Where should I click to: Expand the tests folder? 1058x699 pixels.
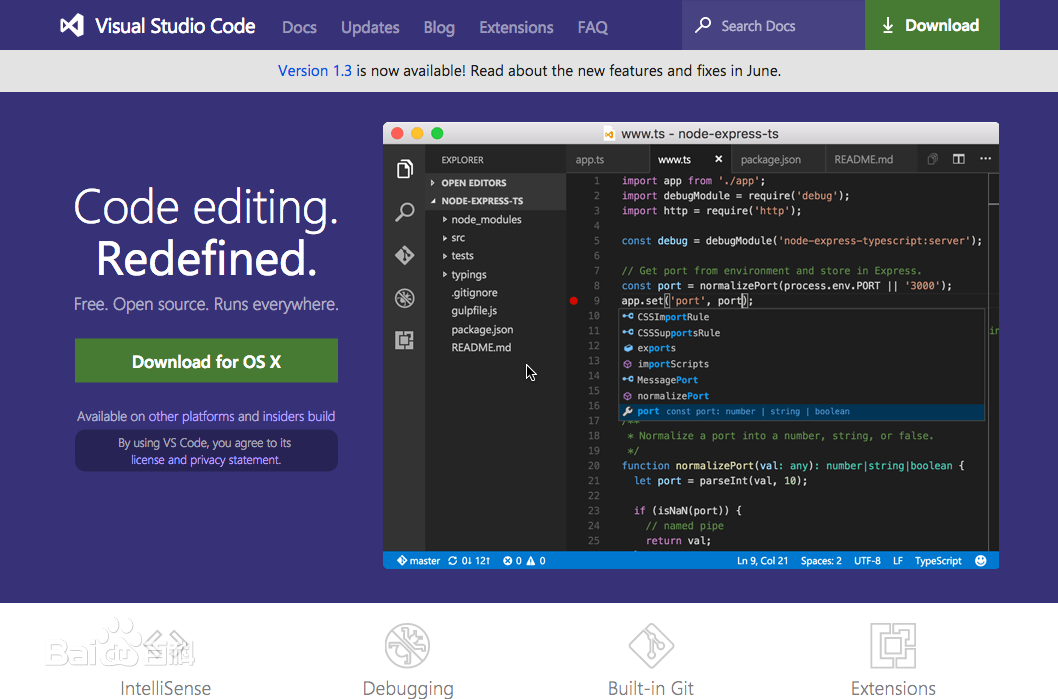[445, 256]
